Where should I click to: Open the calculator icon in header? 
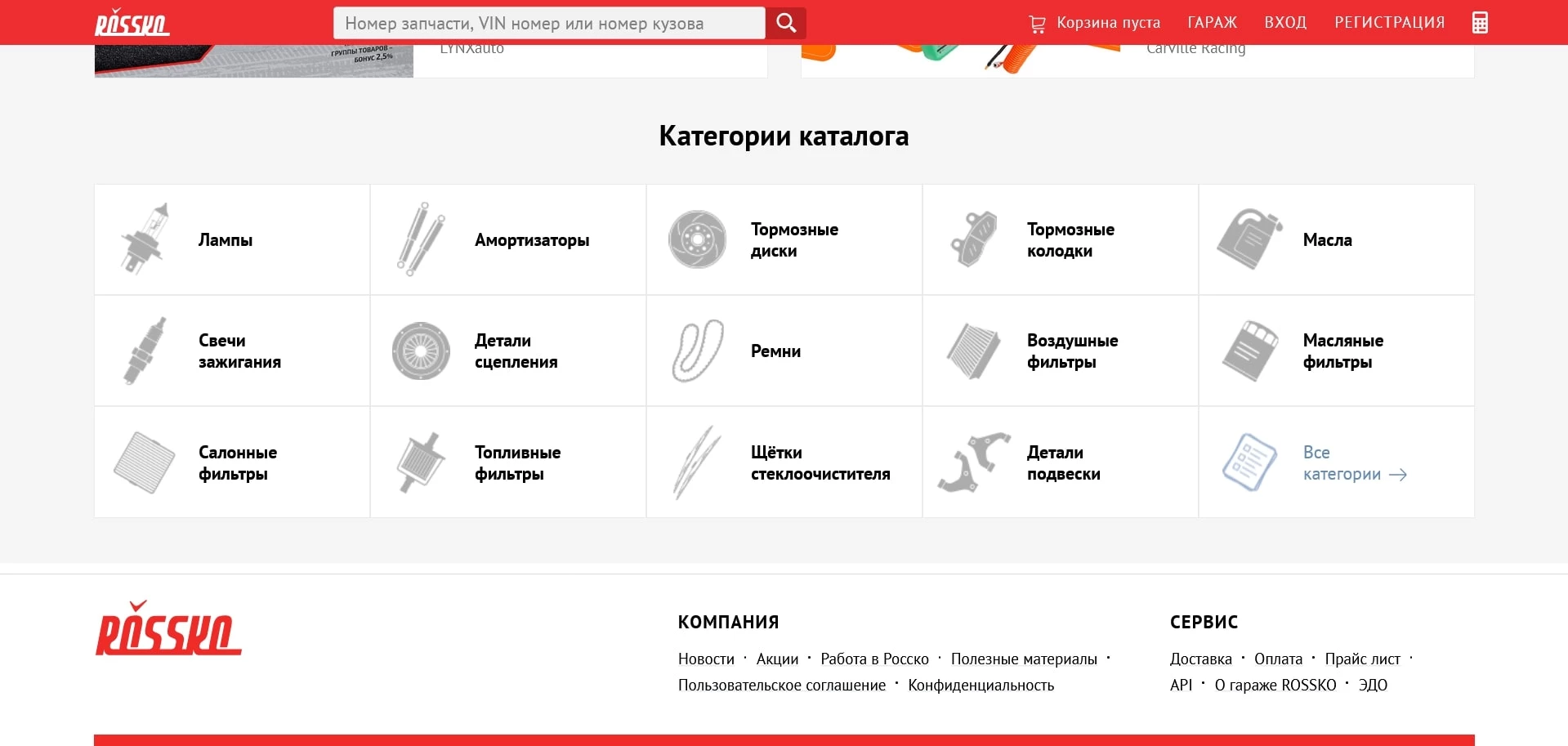point(1480,23)
